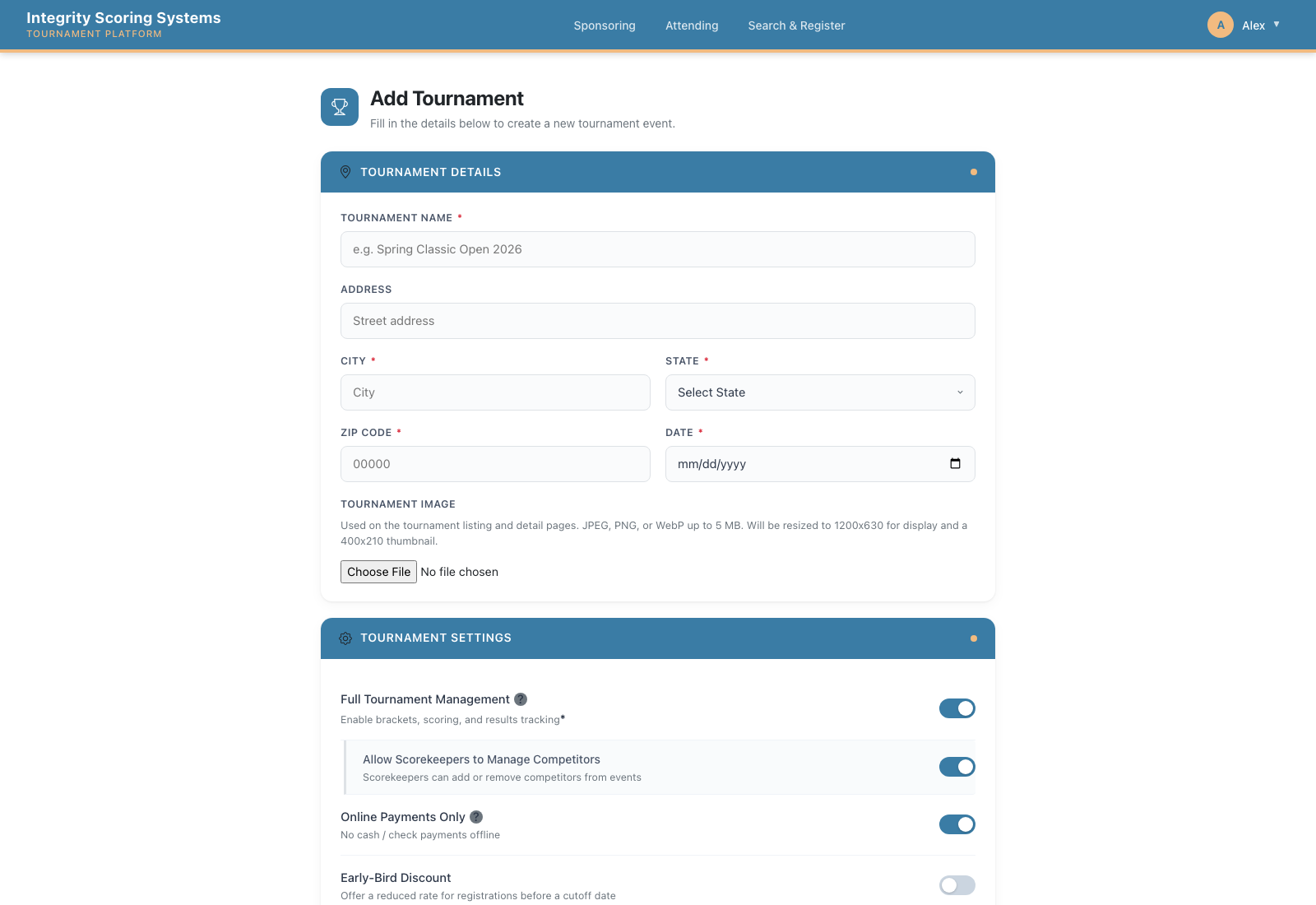
Task: Open the calendar picker in Date field
Action: [x=955, y=464]
